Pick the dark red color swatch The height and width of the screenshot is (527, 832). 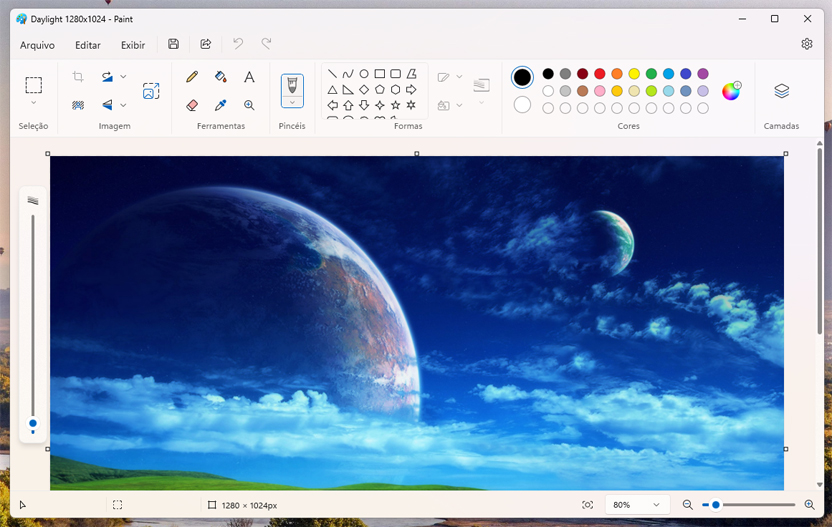[x=583, y=74]
